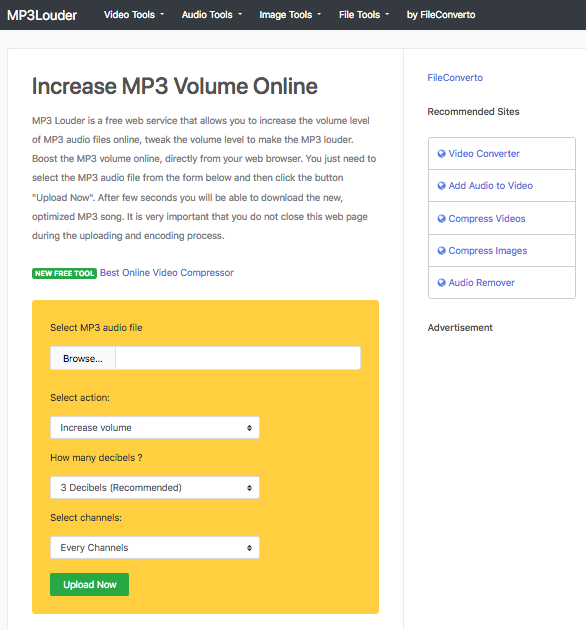Image resolution: width=586 pixels, height=630 pixels.
Task: Click the How many decibels ? label
Action: [96, 458]
